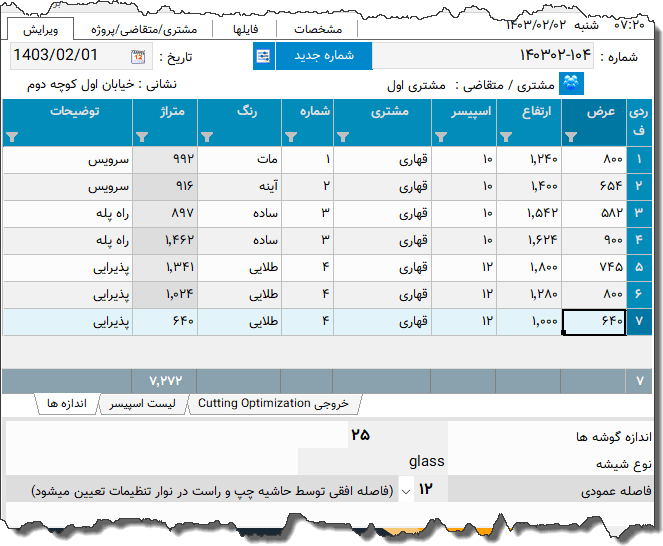Click height cell ۱,۸۰۰ in row ۵
The height and width of the screenshot is (546, 663).
pyautogui.click(x=529, y=267)
